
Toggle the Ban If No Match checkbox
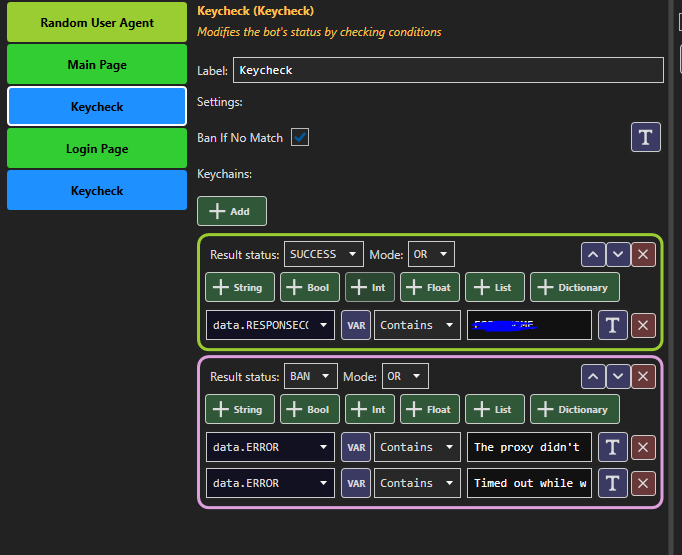click(300, 137)
